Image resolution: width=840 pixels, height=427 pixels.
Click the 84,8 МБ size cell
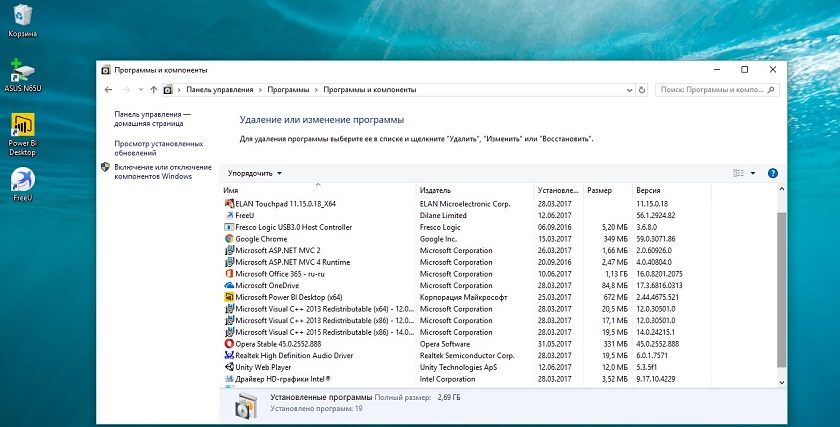point(614,286)
